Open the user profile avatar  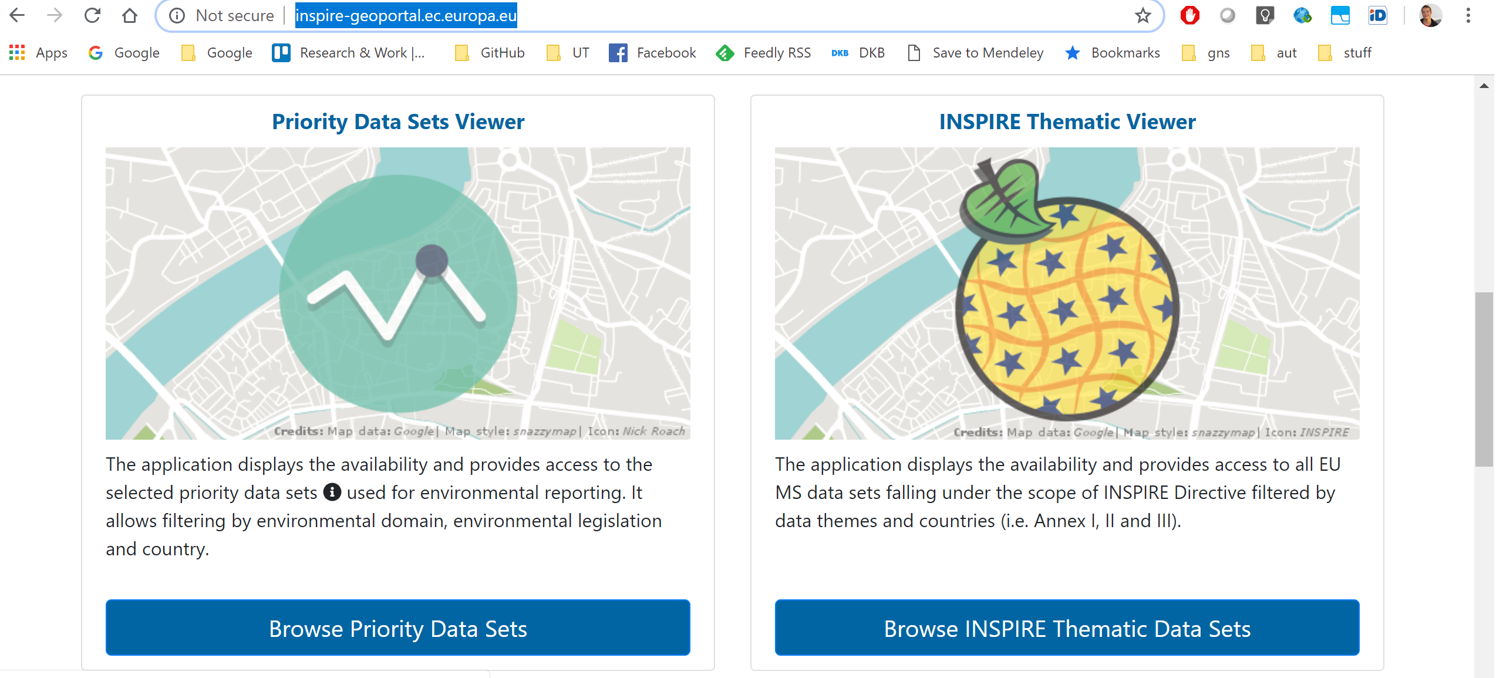click(1430, 16)
